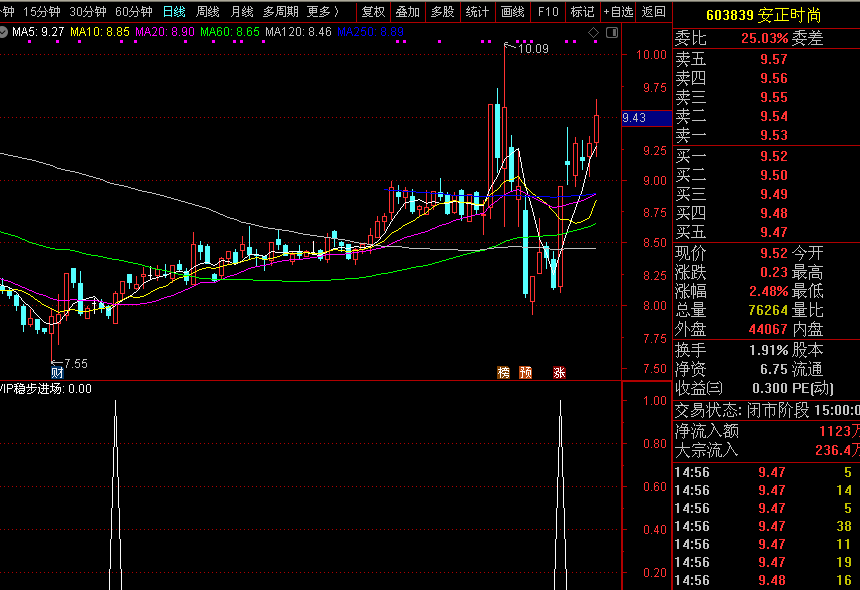The width and height of the screenshot is (860, 590).
Task: Click the MA250 indicator label
Action: pyautogui.click(x=370, y=32)
